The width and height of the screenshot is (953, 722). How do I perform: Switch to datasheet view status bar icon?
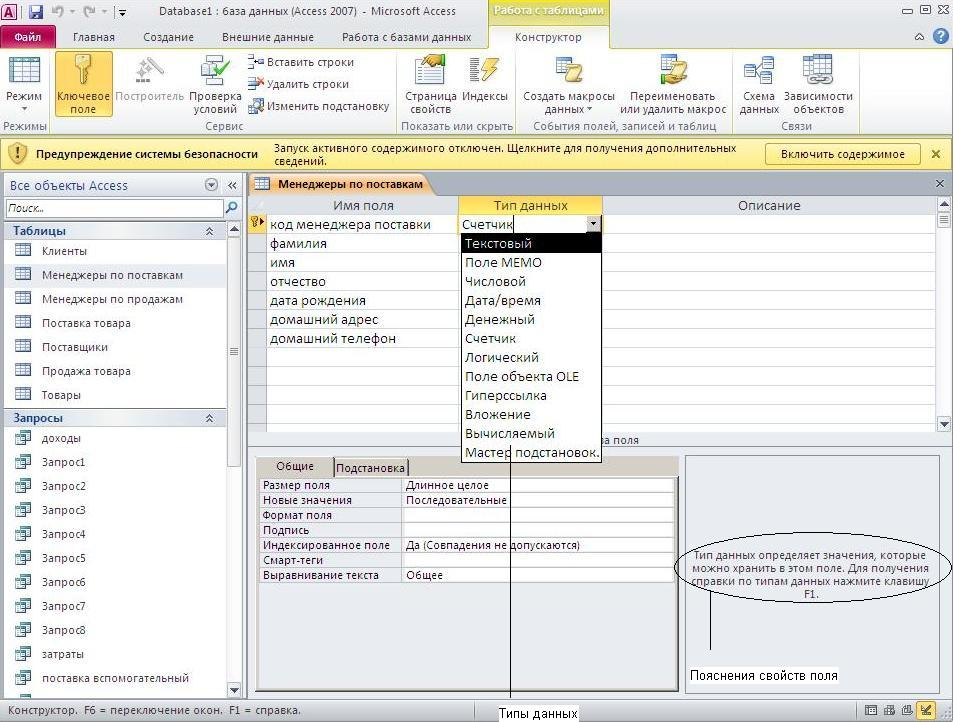pos(870,710)
